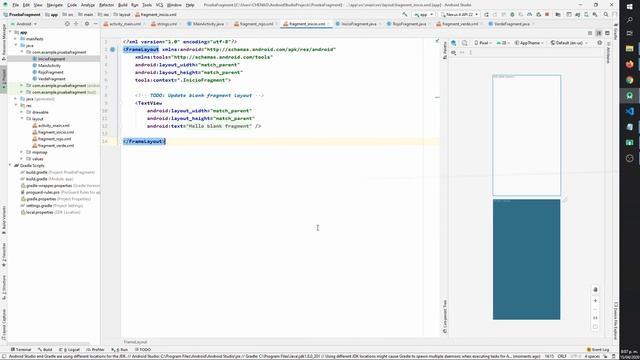640x360 pixels.
Task: Click the blueprint preview thumbnail
Action: [x=527, y=259]
